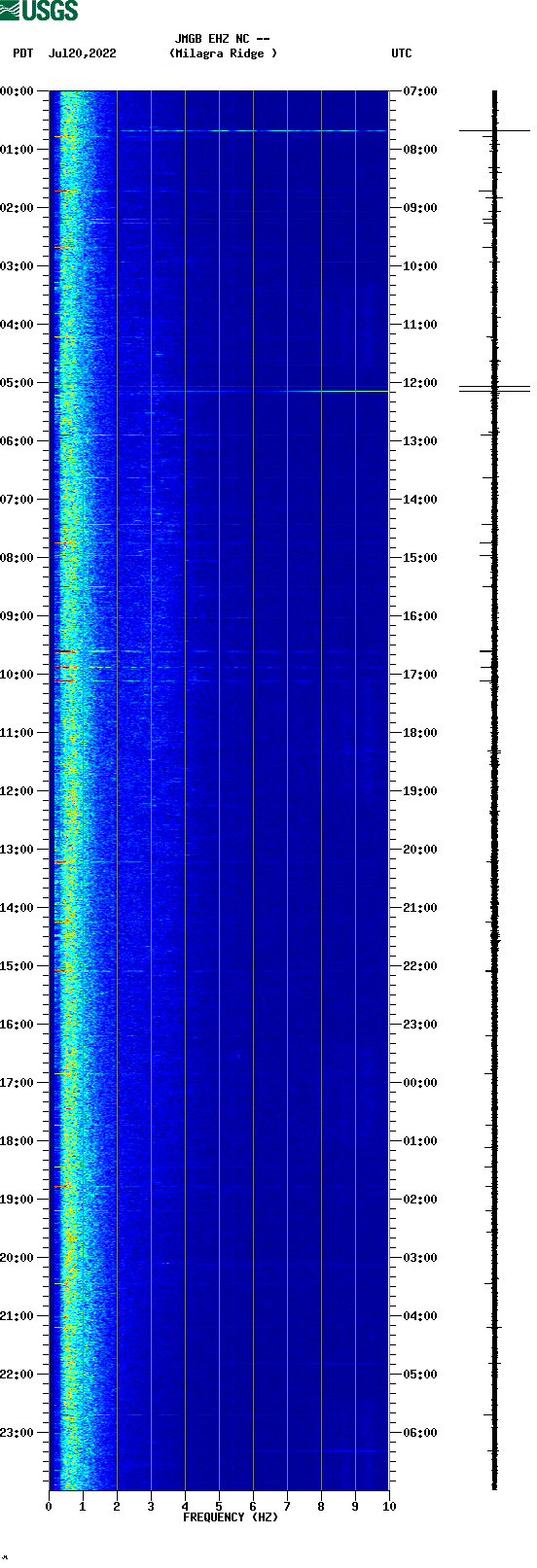This screenshot has width=537, height=1568.
Task: Click the 21:00 PDT time label
Action: click(x=18, y=1316)
